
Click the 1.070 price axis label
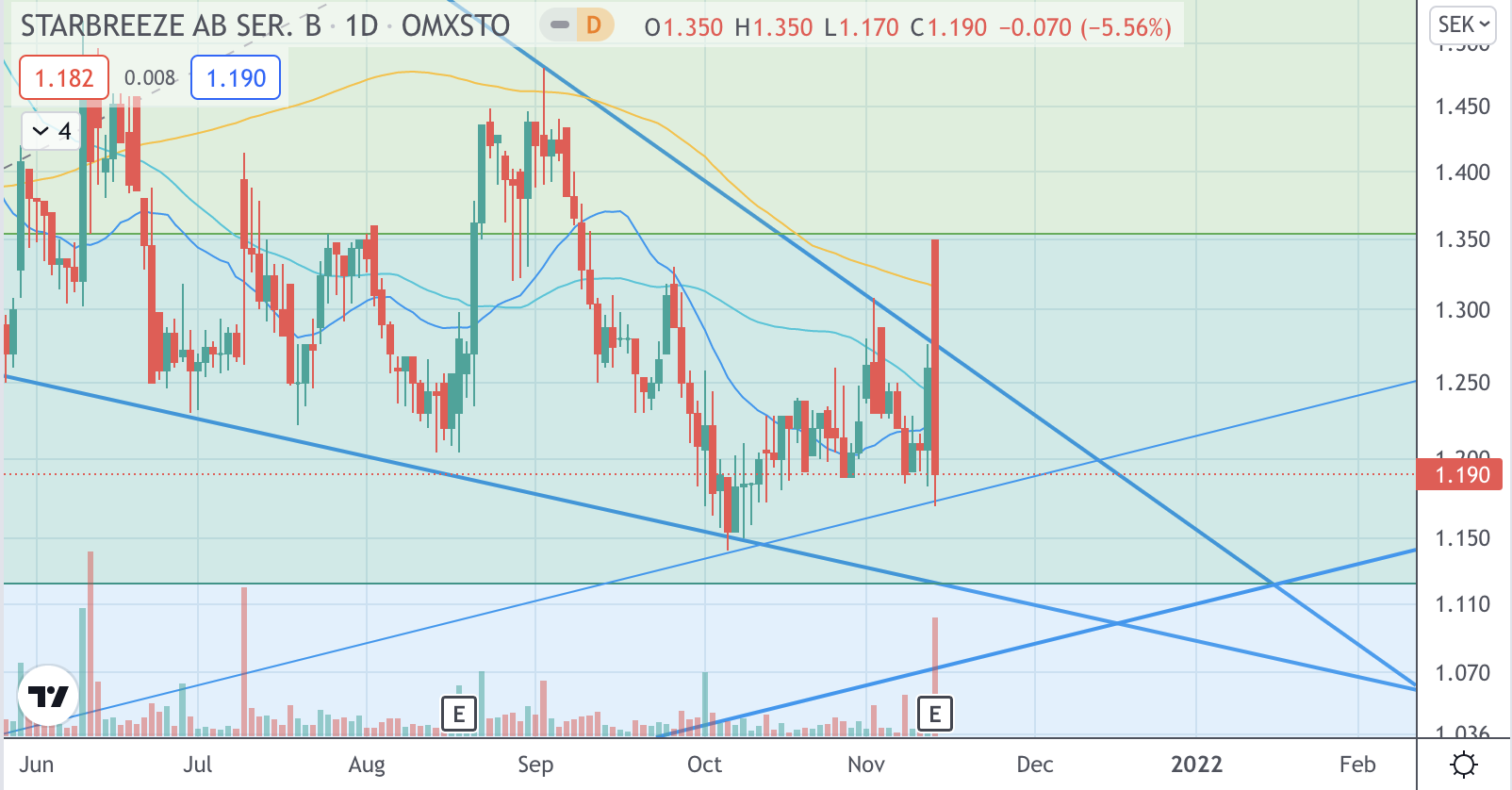click(1462, 673)
